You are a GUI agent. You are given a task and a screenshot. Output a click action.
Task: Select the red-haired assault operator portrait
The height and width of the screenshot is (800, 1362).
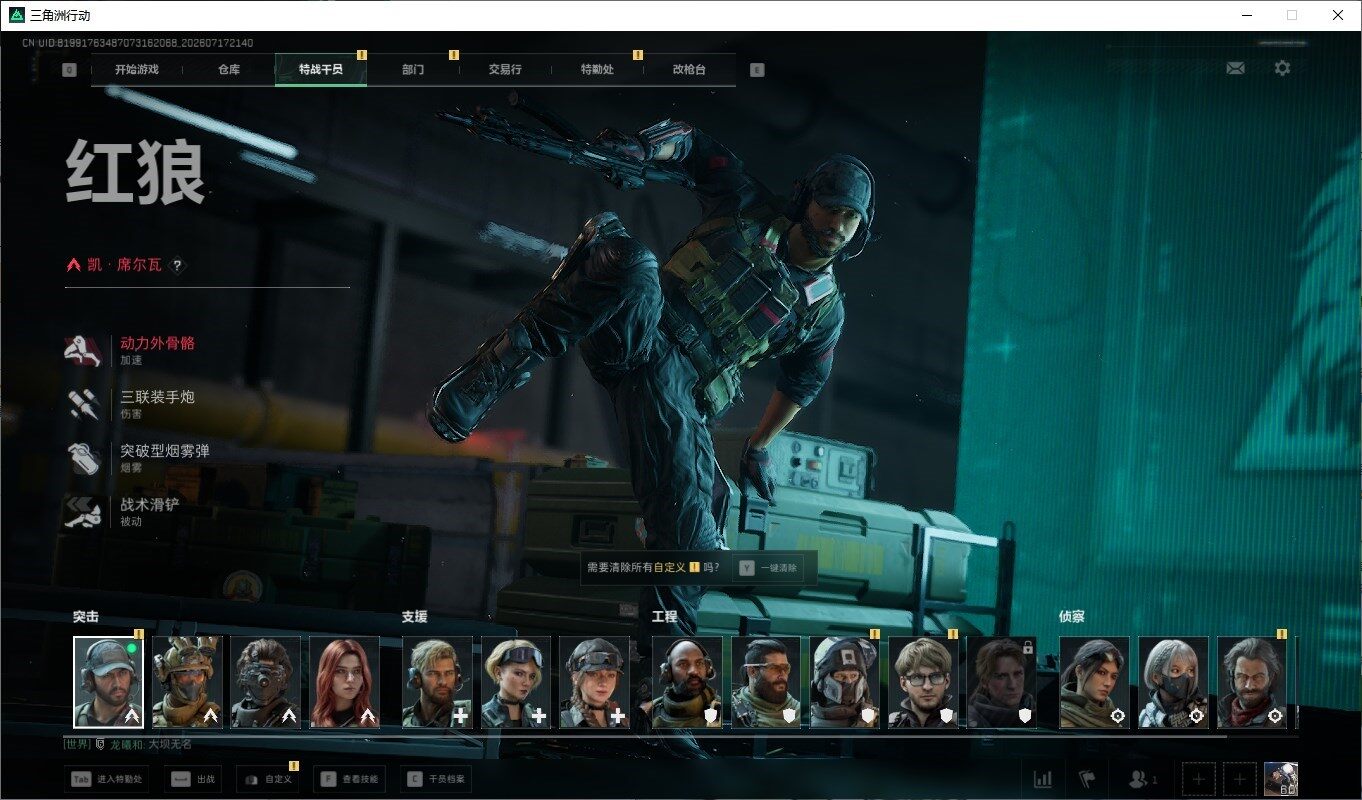[x=344, y=682]
